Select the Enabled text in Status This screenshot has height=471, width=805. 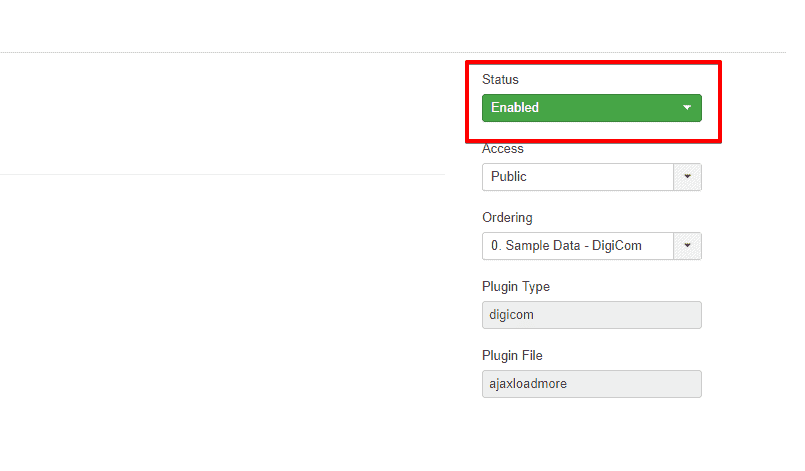(515, 108)
